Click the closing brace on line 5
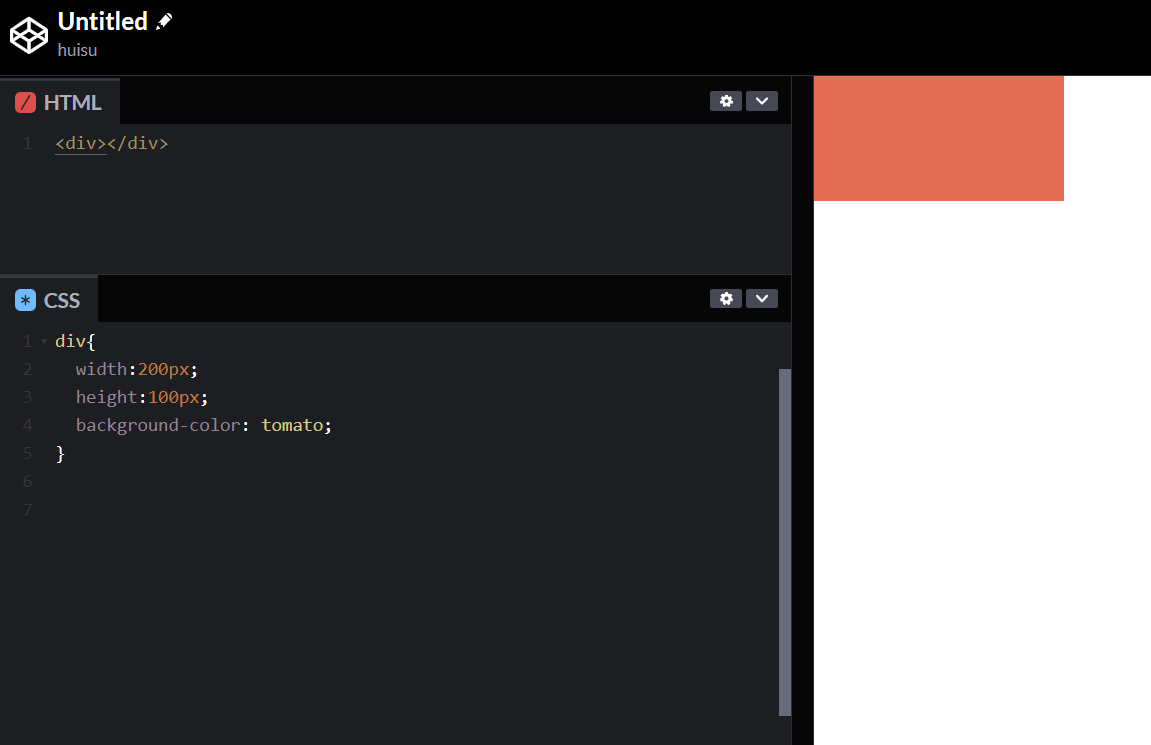1151x745 pixels. (60, 454)
